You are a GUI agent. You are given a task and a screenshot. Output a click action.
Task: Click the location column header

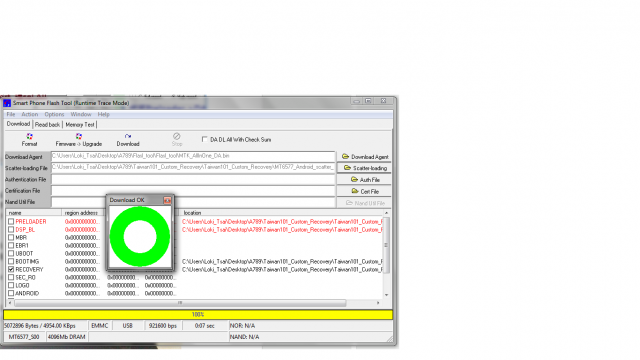[x=281, y=213]
